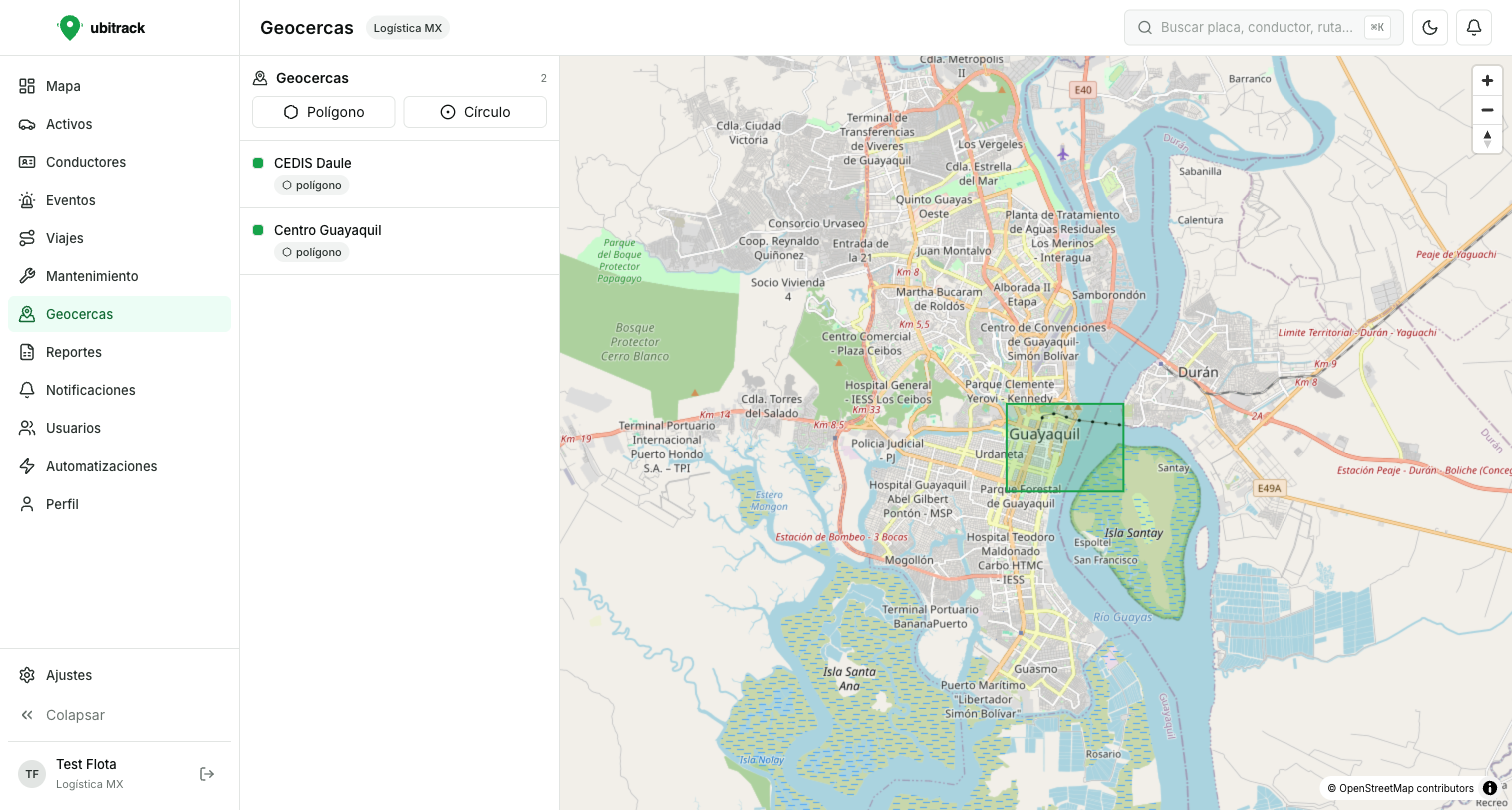Screen dimensions: 1512x810
Task: Open Ajustes settings
Action: click(119, 675)
